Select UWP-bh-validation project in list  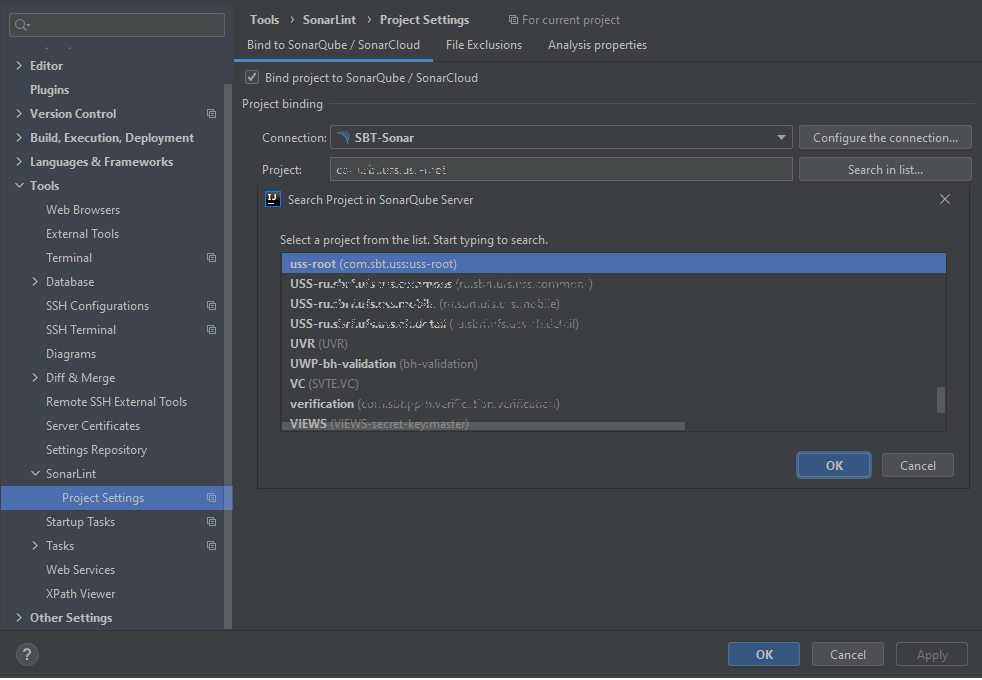tap(341, 364)
